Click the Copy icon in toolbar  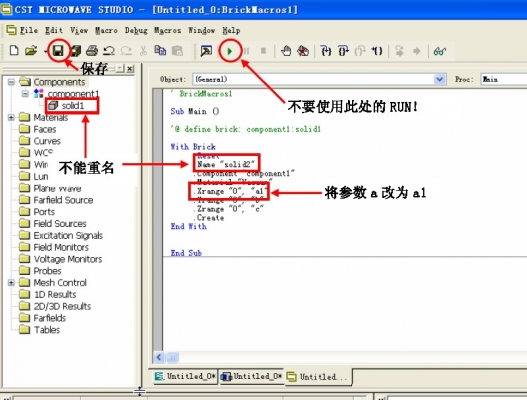160,51
